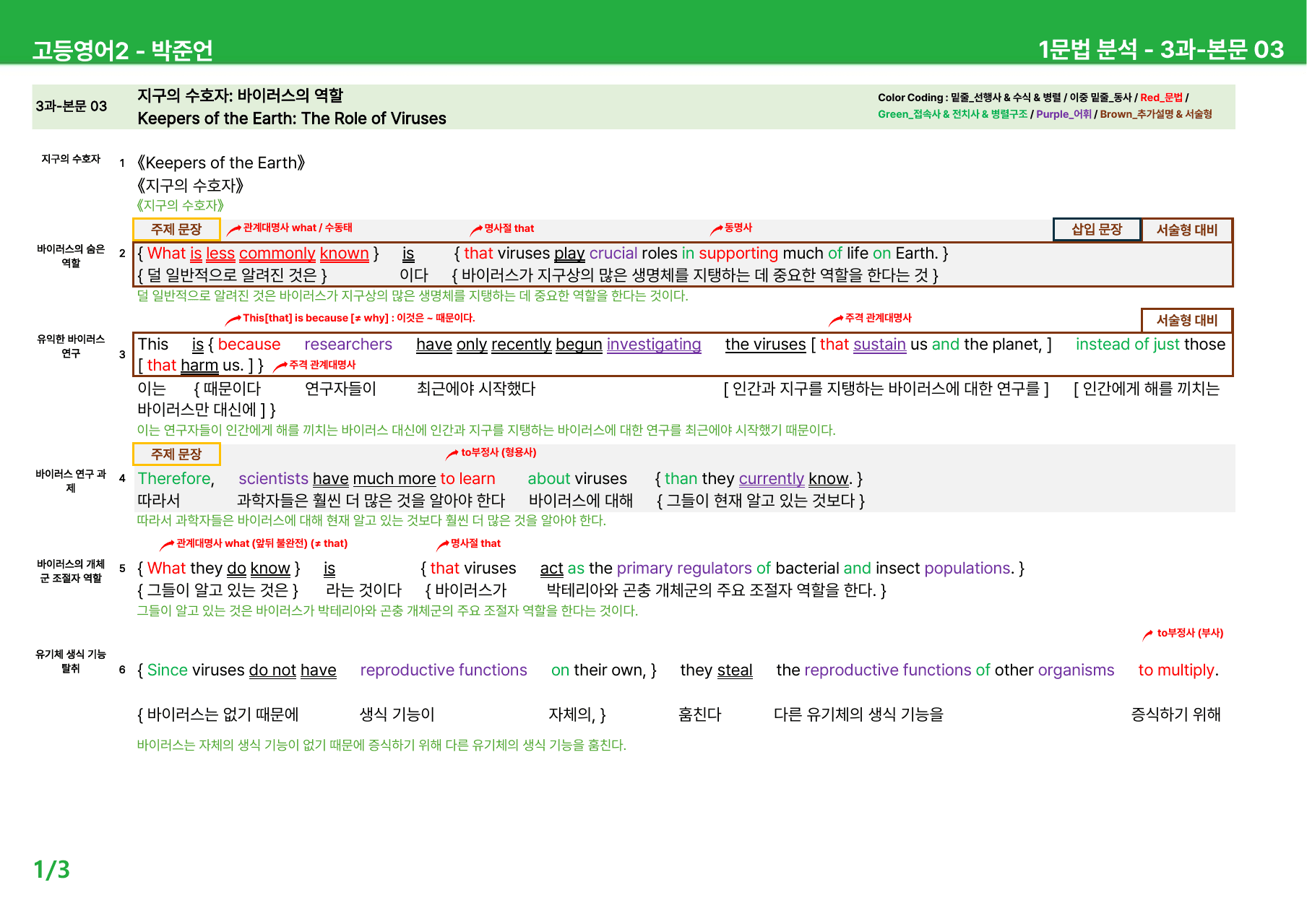Click the margin label '지구의 수호자' beside sentence 1
The height and width of the screenshot is (924, 1307).
coord(71,159)
